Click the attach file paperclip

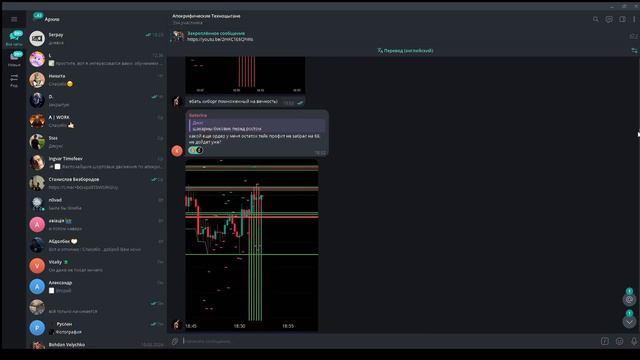tap(175, 341)
